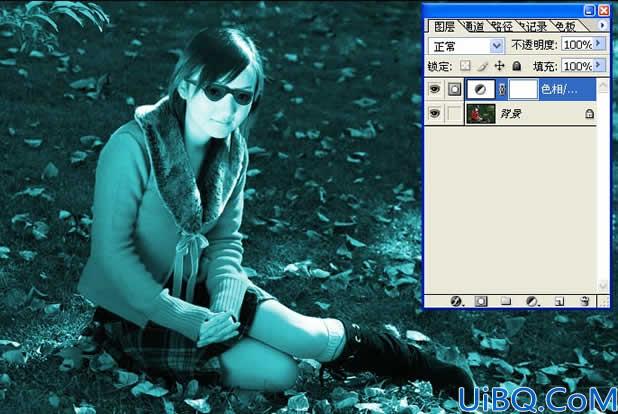Image resolution: width=618 pixels, height=414 pixels.
Task: Click the mask link chain icon on 色相 layer
Action: pyautogui.click(x=502, y=90)
